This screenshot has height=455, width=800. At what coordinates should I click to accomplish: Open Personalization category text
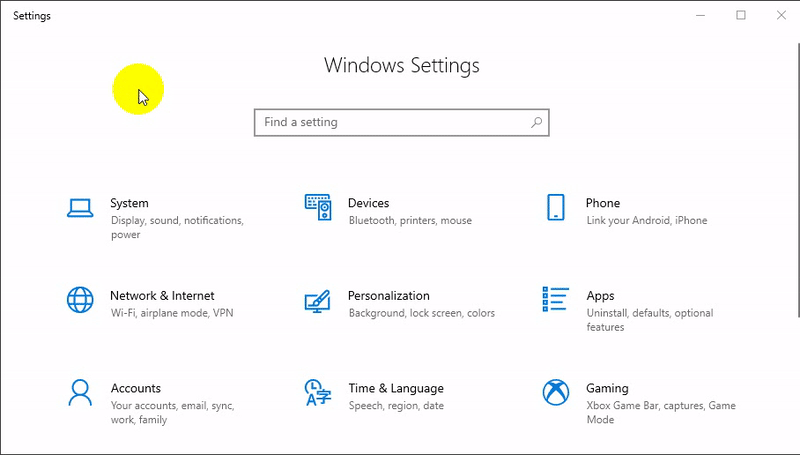[x=388, y=296]
